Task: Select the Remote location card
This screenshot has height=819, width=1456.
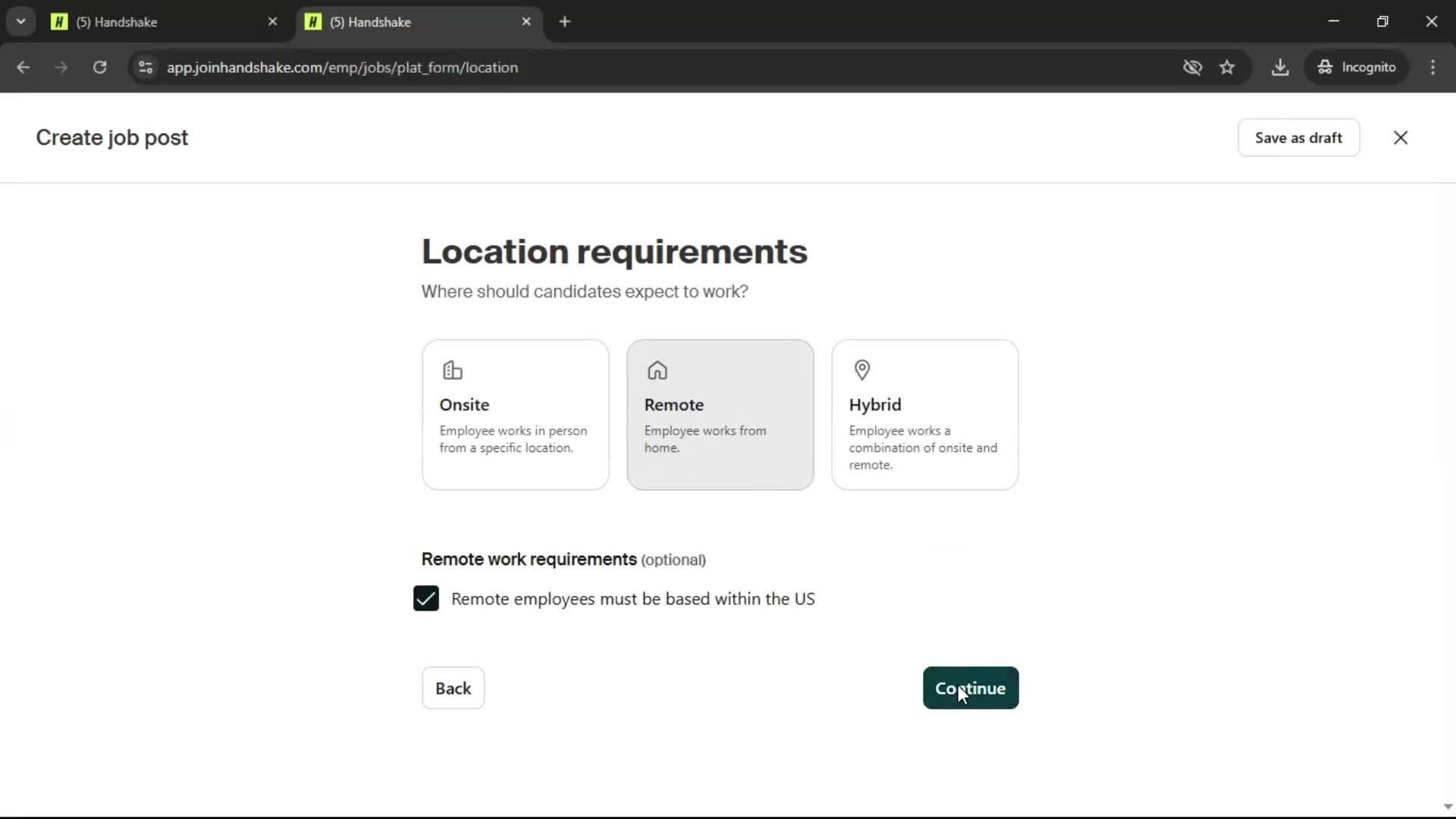Action: tap(720, 414)
